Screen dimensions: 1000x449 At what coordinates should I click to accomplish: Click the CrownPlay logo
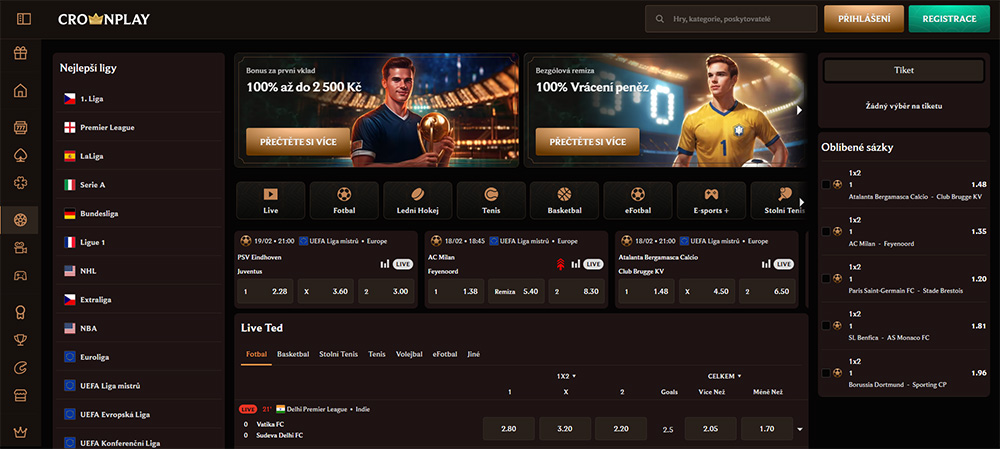(104, 19)
